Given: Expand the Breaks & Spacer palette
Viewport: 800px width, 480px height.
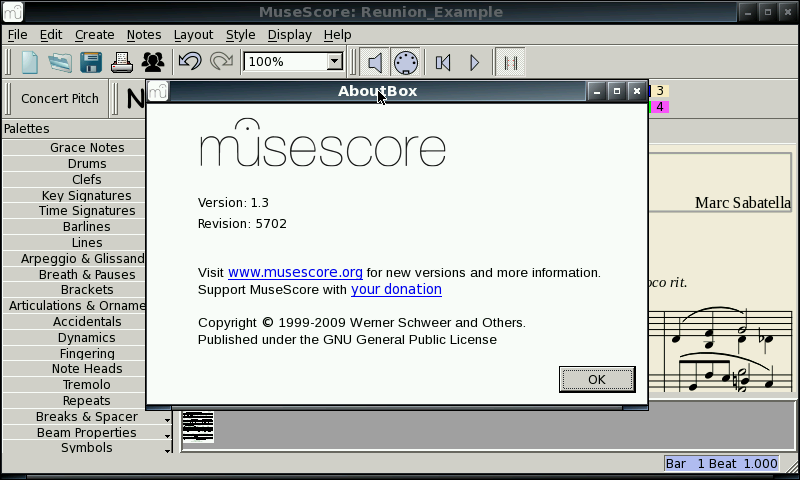Looking at the screenshot, I should tap(87, 417).
